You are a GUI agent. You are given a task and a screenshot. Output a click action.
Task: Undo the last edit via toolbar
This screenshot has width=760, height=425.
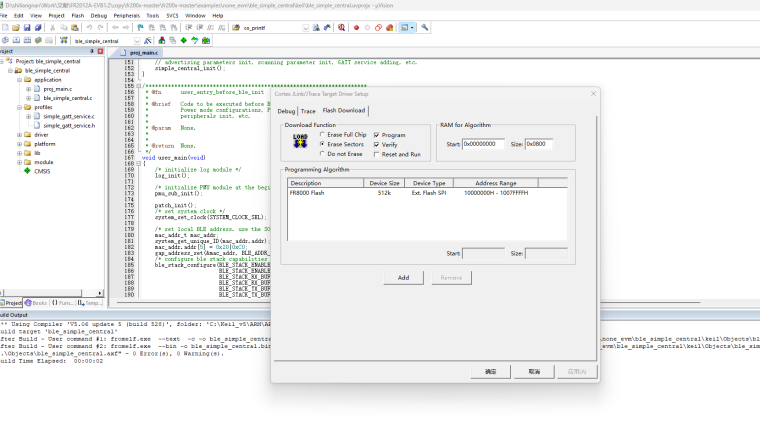[89, 28]
